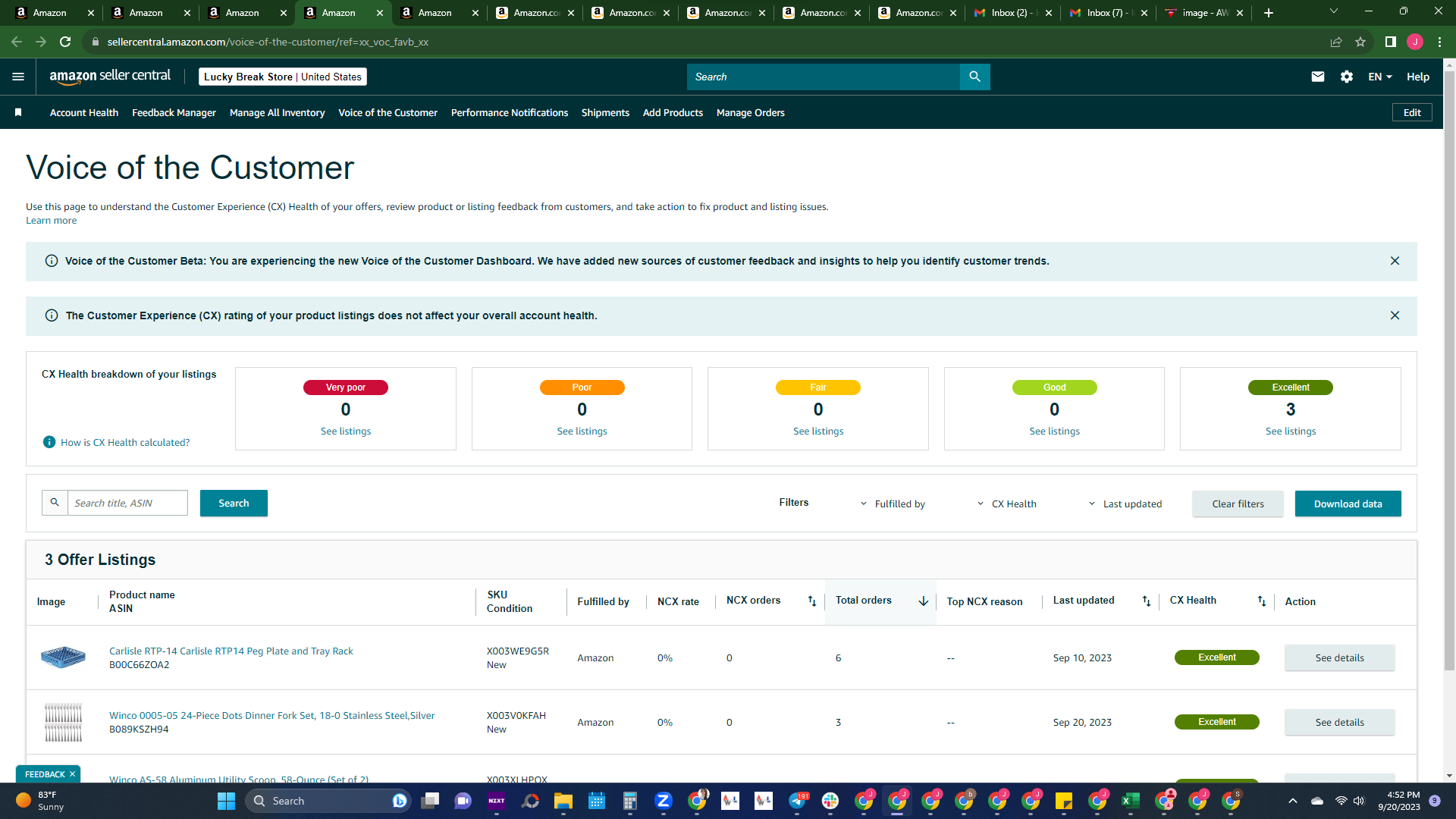
Task: Go to Shipments menu item
Action: [x=605, y=112]
